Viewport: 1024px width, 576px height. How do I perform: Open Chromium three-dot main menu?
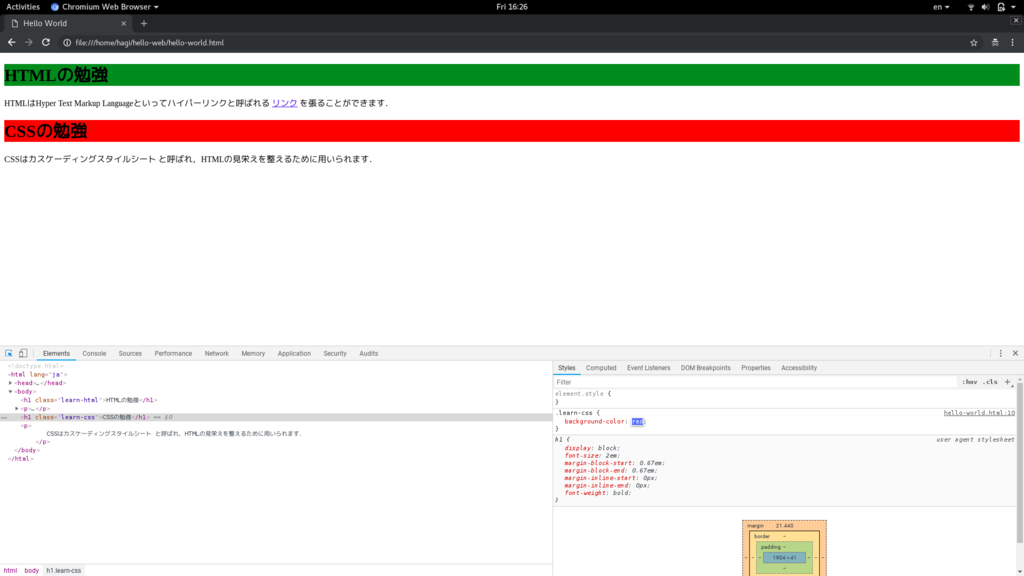pyautogui.click(x=1013, y=42)
